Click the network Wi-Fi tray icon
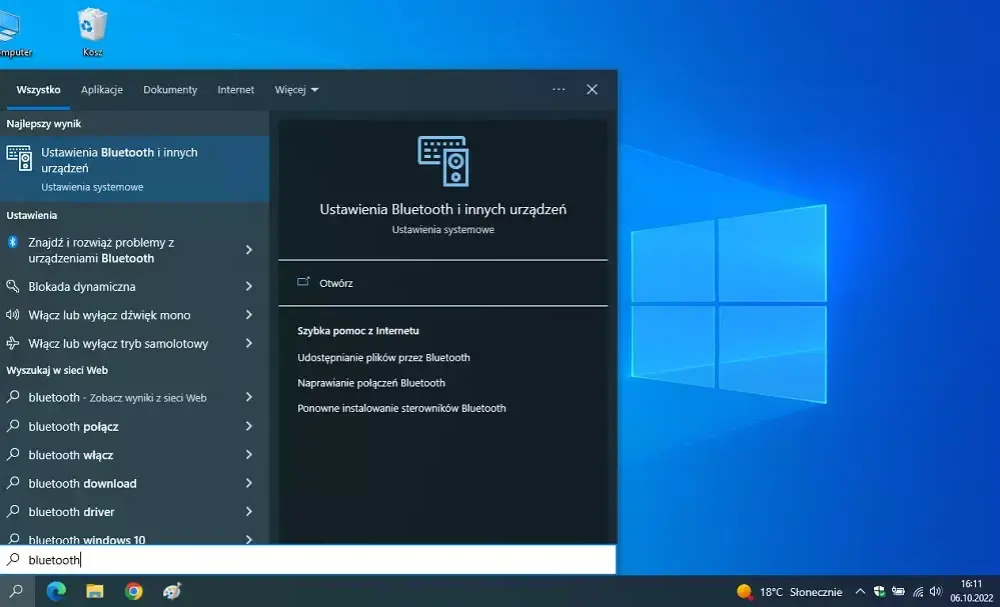Screen dimensions: 1000x607 pos(918,592)
